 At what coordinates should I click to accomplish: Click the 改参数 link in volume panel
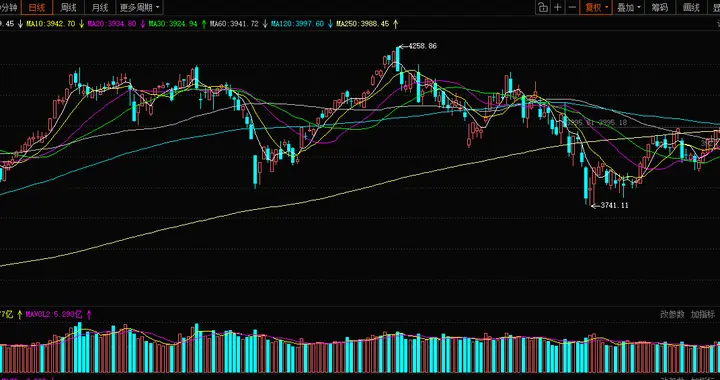(x=672, y=314)
